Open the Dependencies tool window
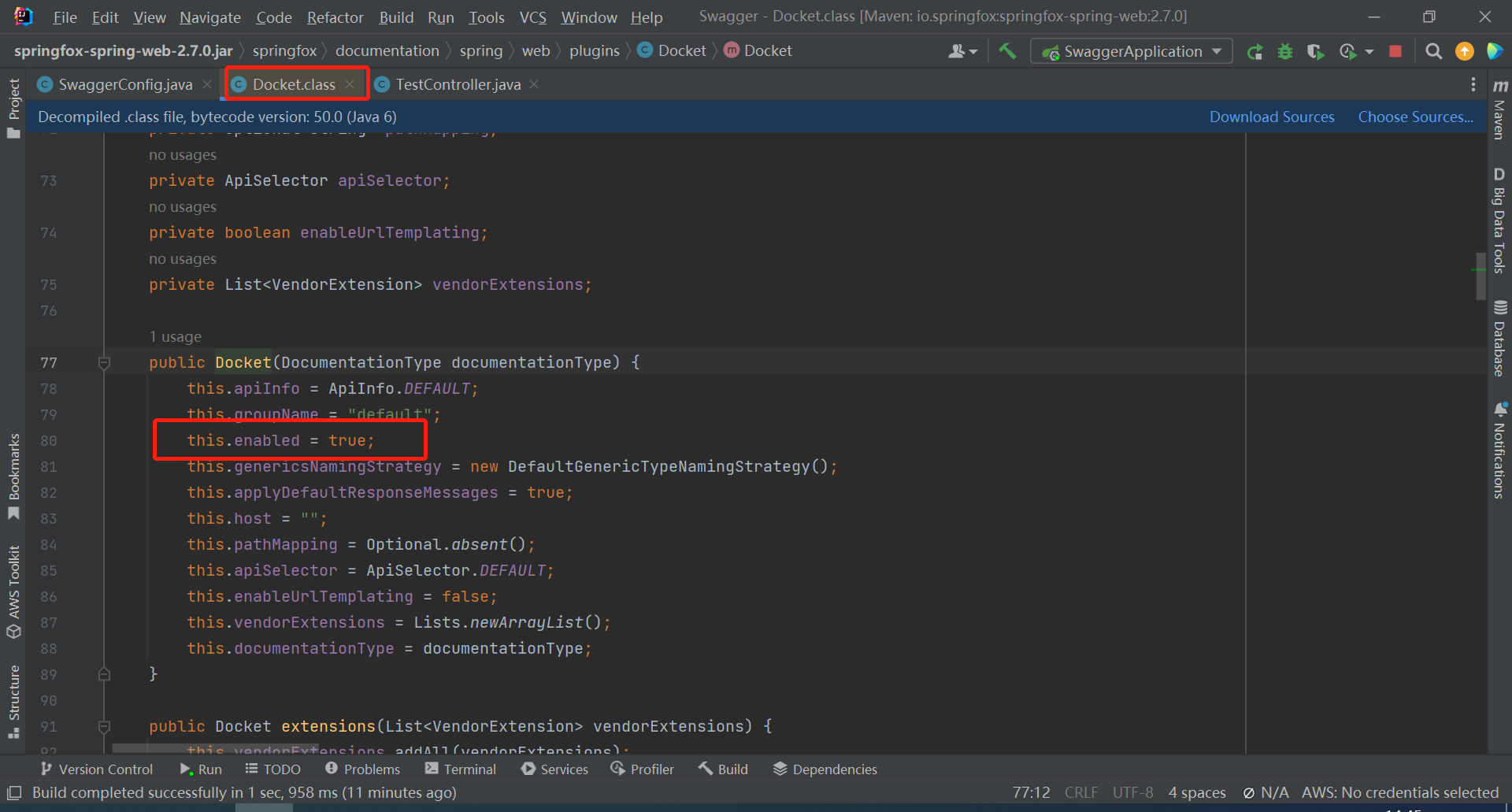Viewport: 1512px width, 812px height. [825, 769]
